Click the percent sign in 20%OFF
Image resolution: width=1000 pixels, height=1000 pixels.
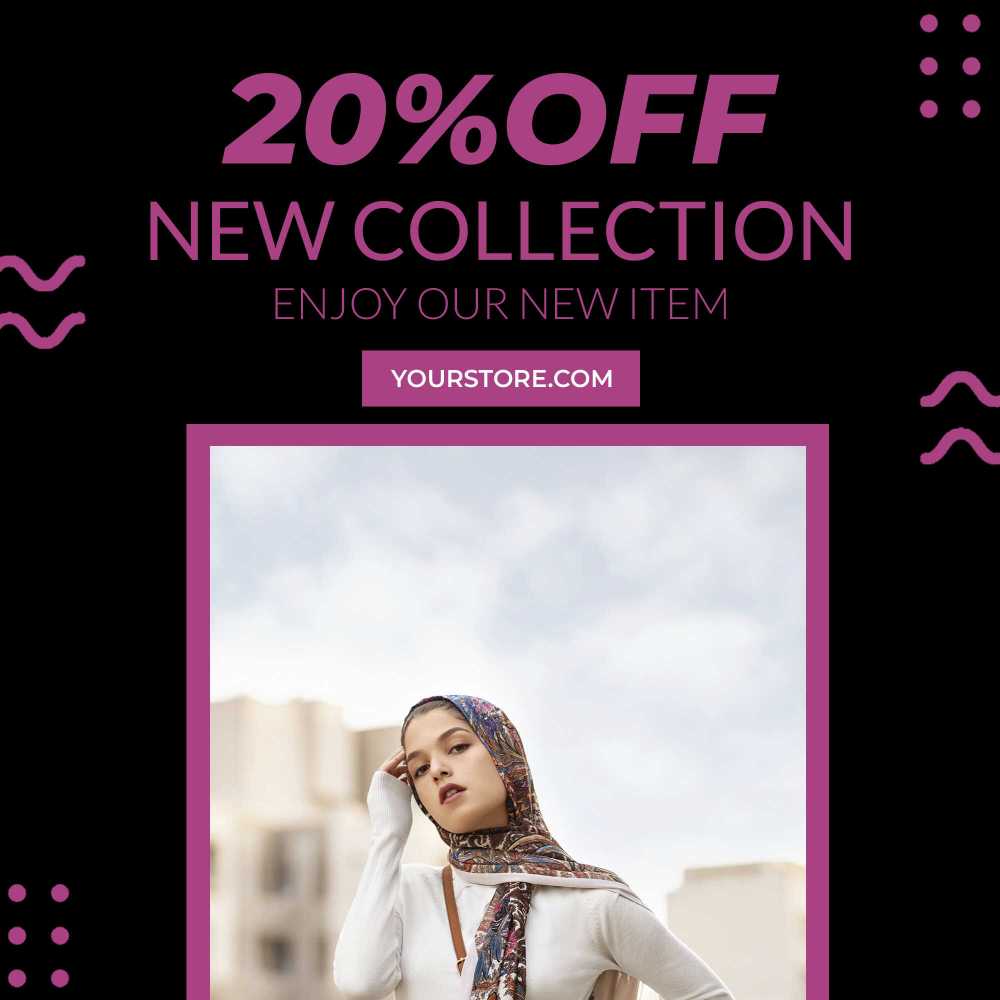coord(440,119)
